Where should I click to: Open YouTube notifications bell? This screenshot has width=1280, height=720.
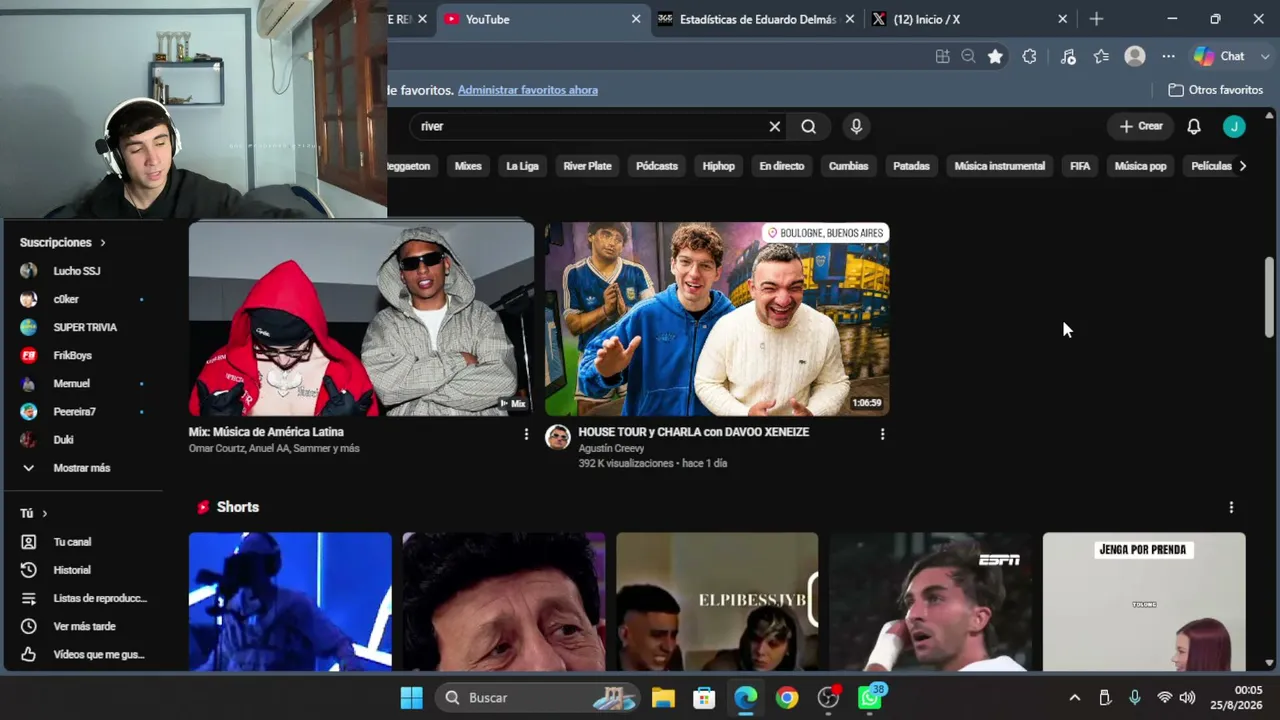pyautogui.click(x=1194, y=126)
